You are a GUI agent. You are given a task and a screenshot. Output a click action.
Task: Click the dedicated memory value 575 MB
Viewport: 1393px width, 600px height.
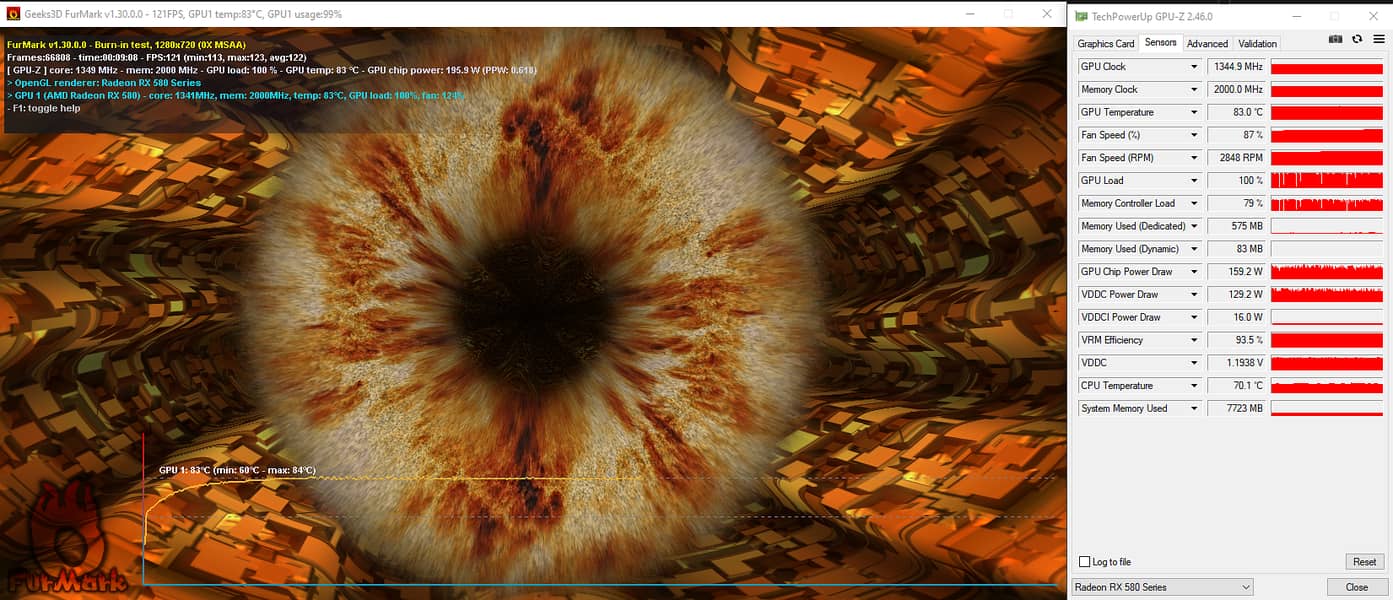point(1237,227)
